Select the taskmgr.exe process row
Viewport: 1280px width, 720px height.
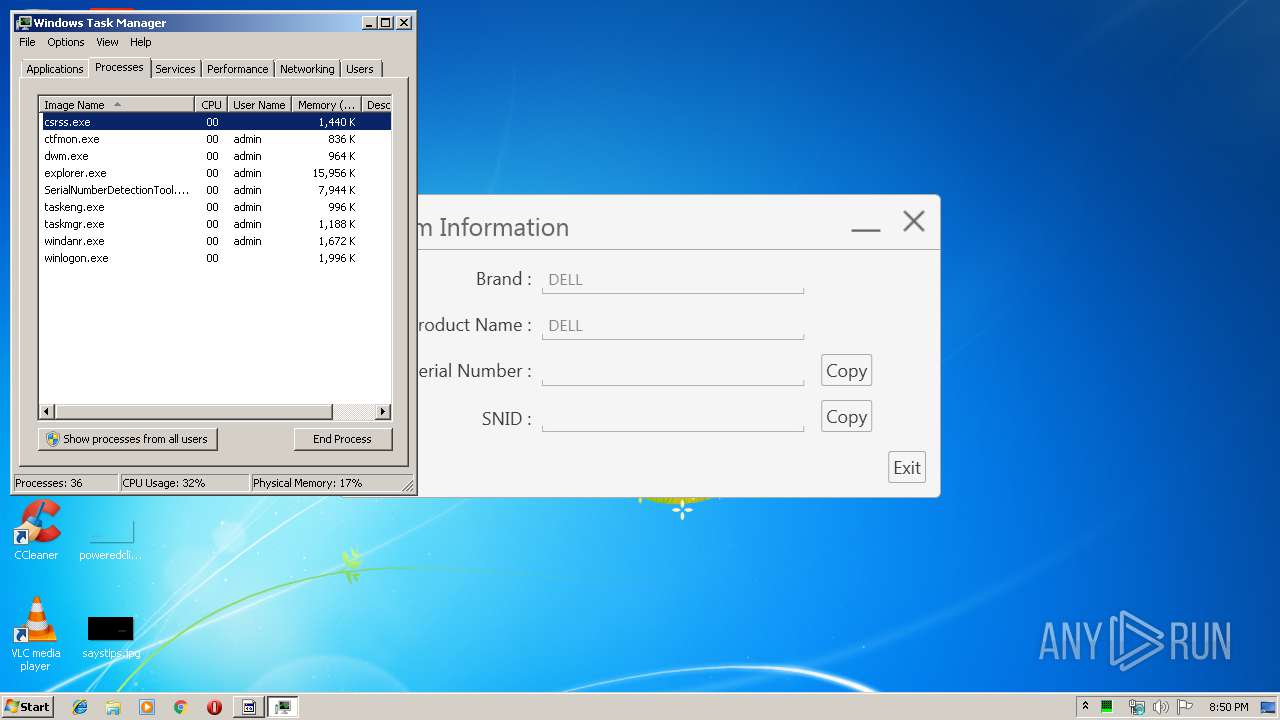[215, 224]
